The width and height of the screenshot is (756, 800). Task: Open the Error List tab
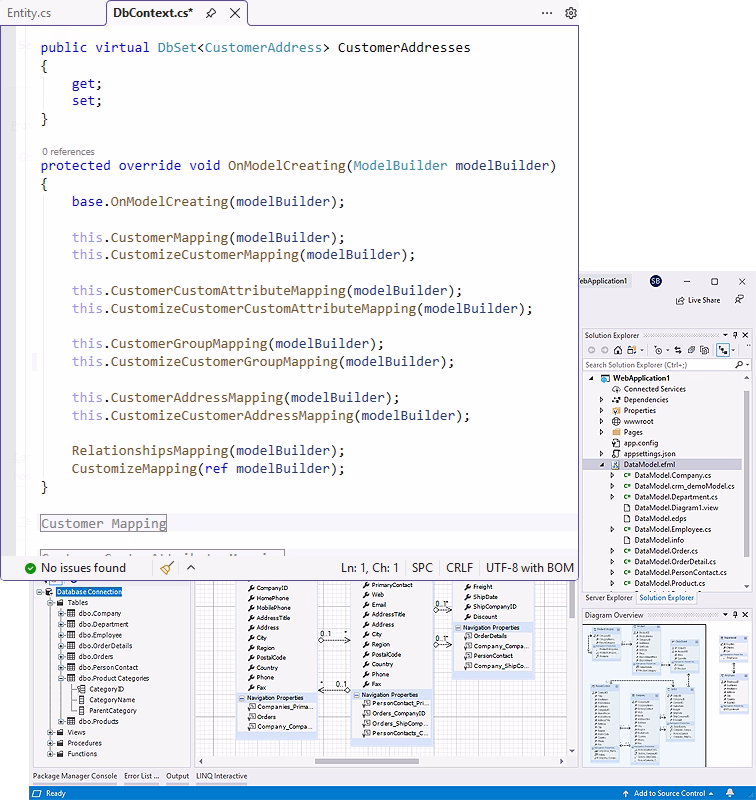coord(142,776)
